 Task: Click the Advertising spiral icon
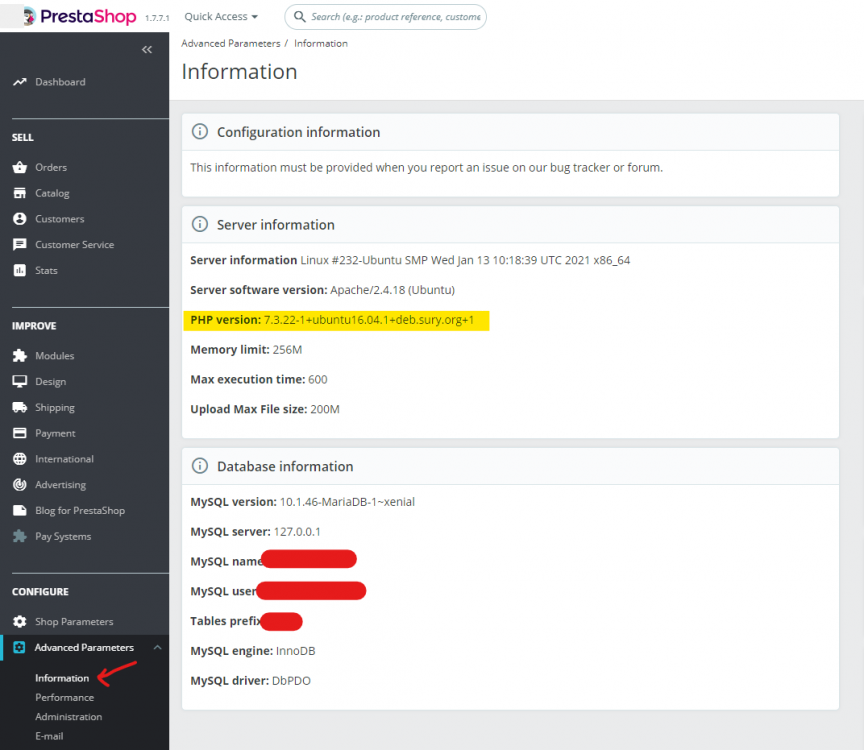[20, 484]
